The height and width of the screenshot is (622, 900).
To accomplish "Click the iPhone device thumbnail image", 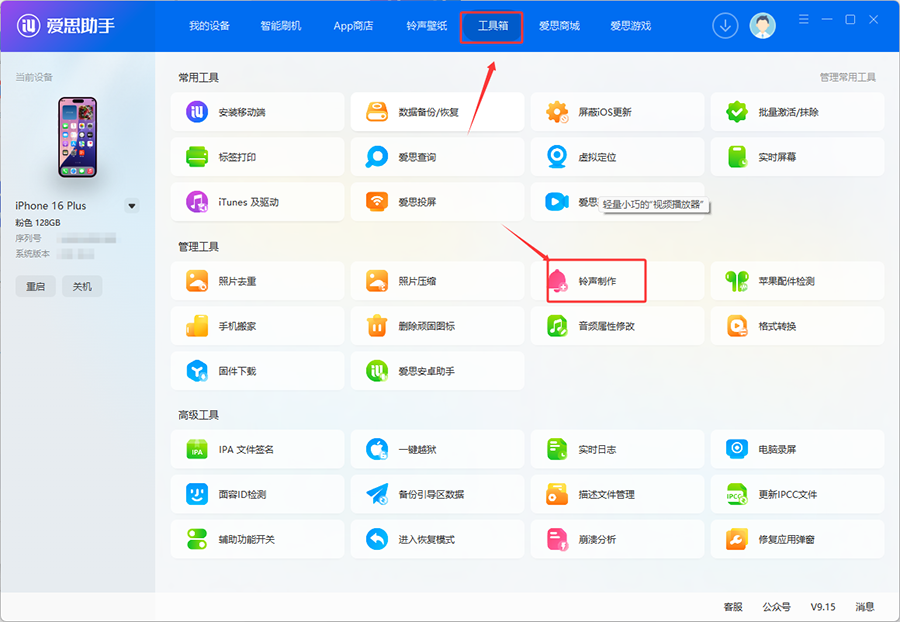I will 77,137.
